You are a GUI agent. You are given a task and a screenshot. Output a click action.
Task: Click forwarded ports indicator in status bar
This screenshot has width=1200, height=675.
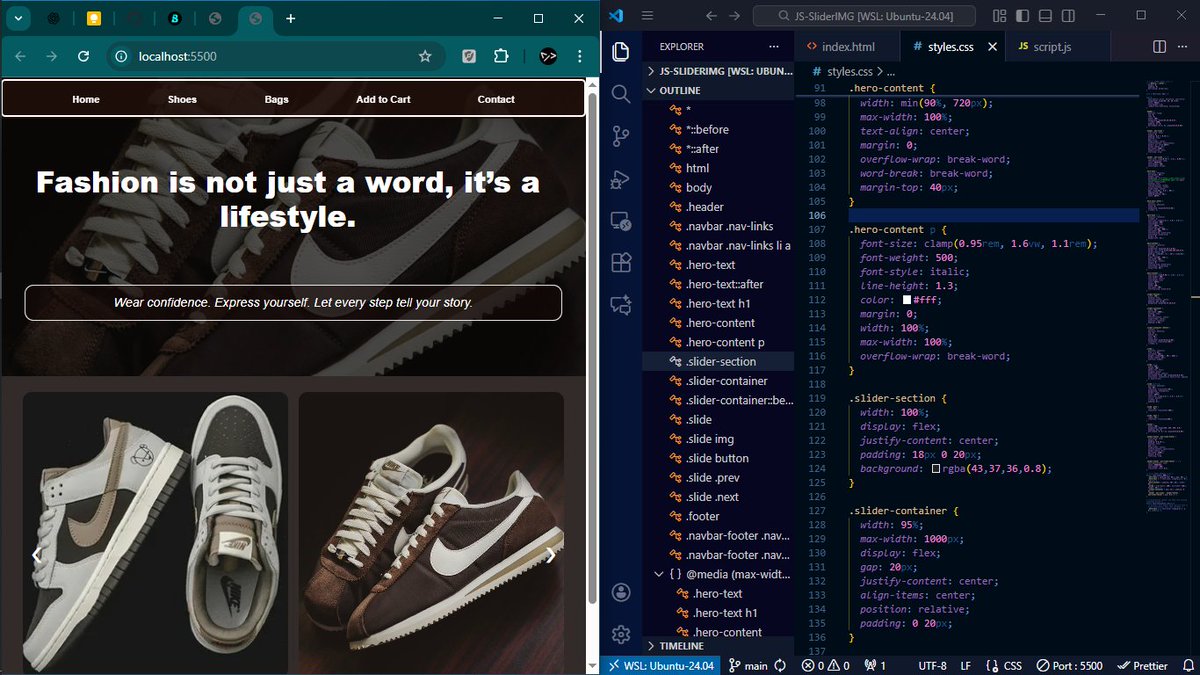point(876,665)
